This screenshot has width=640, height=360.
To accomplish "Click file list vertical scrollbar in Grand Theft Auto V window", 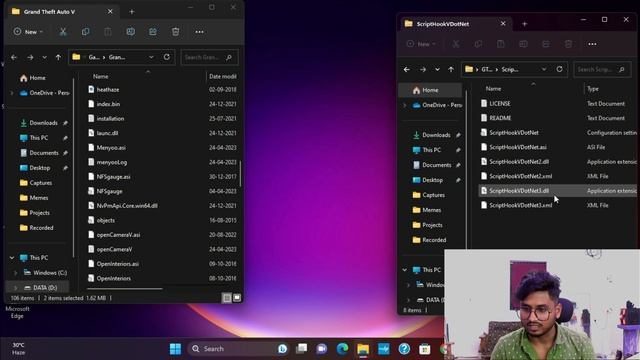I will point(240,173).
